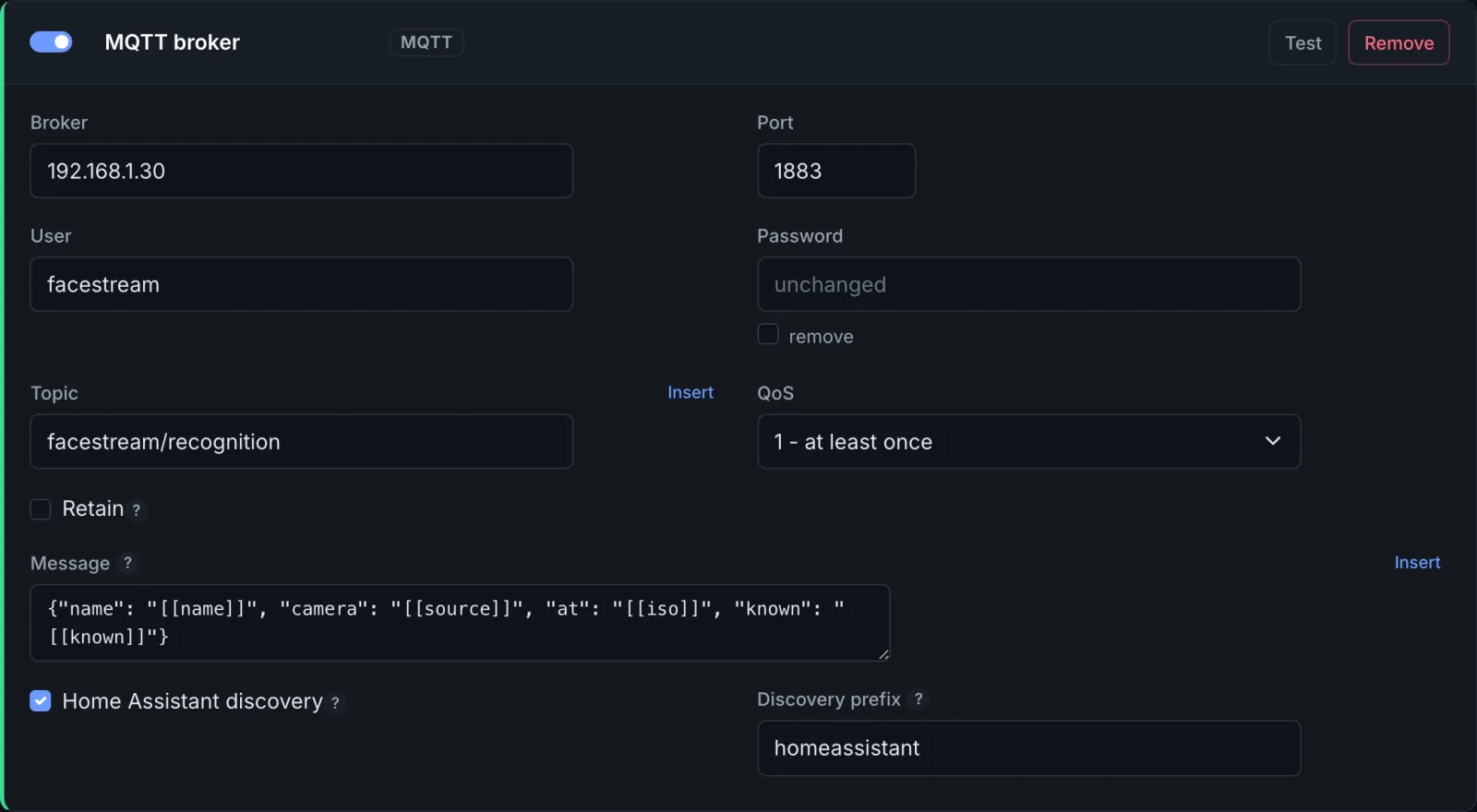1477x812 pixels.
Task: Focus the Broker address field
Action: point(302,171)
